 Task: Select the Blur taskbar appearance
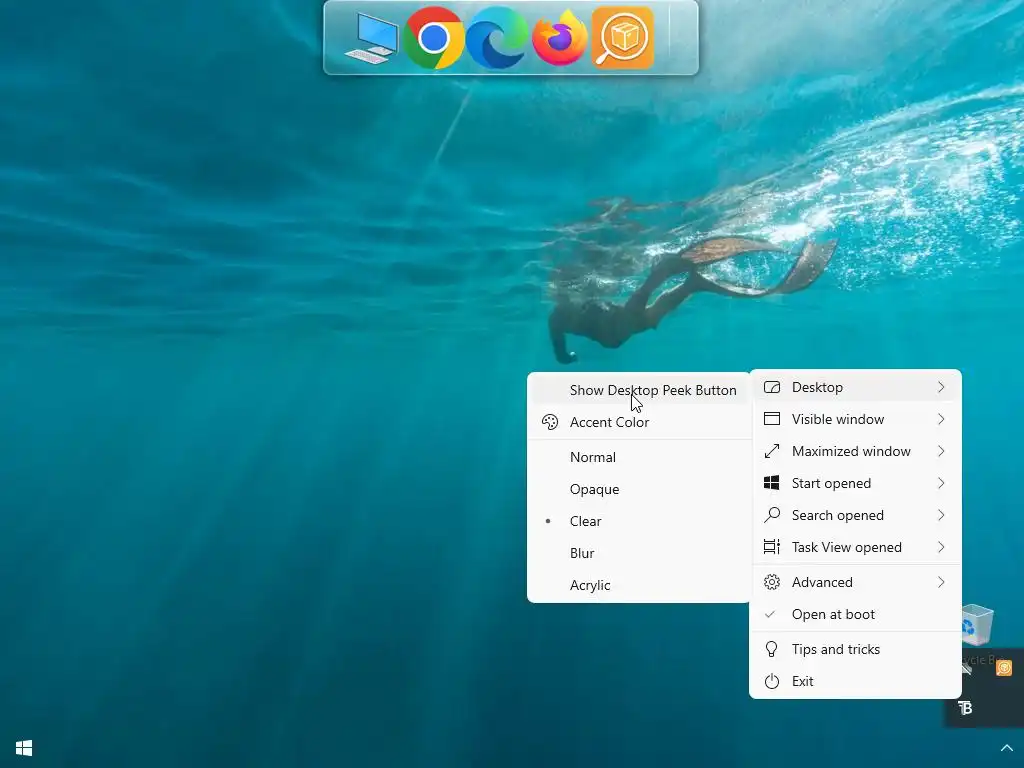[x=639, y=553]
